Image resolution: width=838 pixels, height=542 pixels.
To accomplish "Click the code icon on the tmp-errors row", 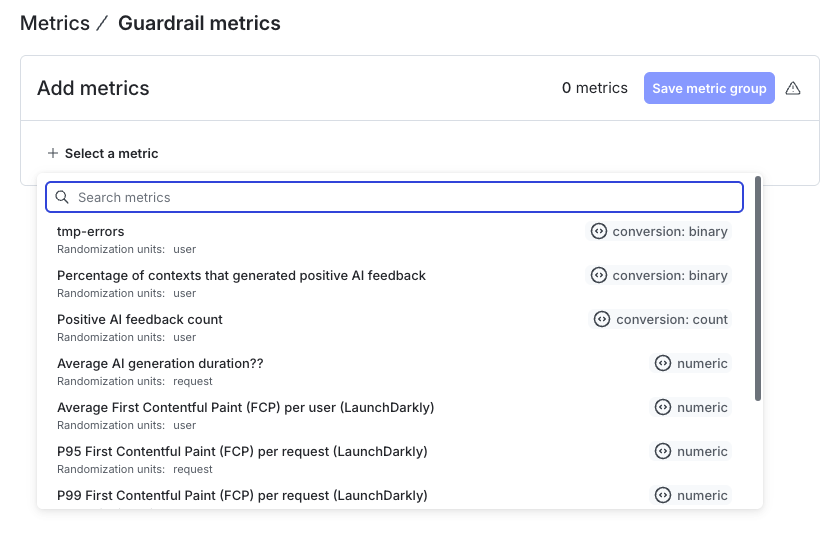I will click(599, 231).
